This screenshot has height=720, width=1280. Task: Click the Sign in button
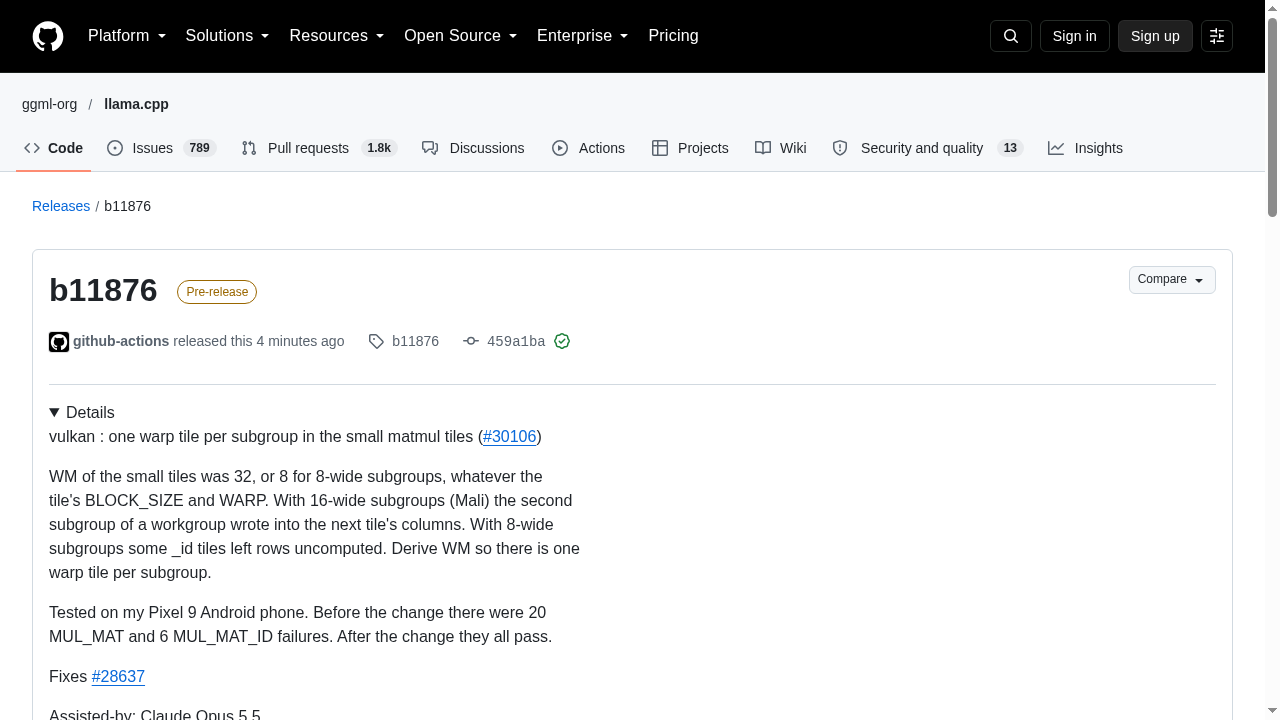1075,36
